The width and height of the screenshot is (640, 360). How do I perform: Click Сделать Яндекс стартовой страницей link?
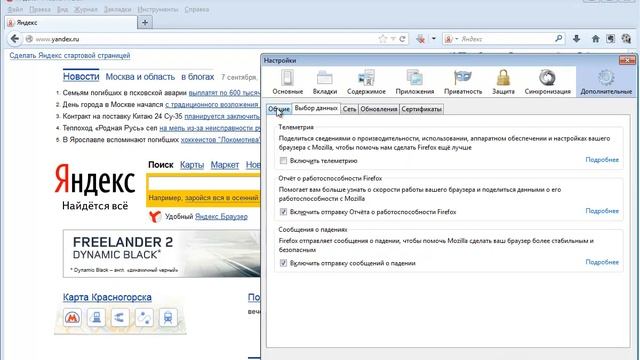[70, 56]
